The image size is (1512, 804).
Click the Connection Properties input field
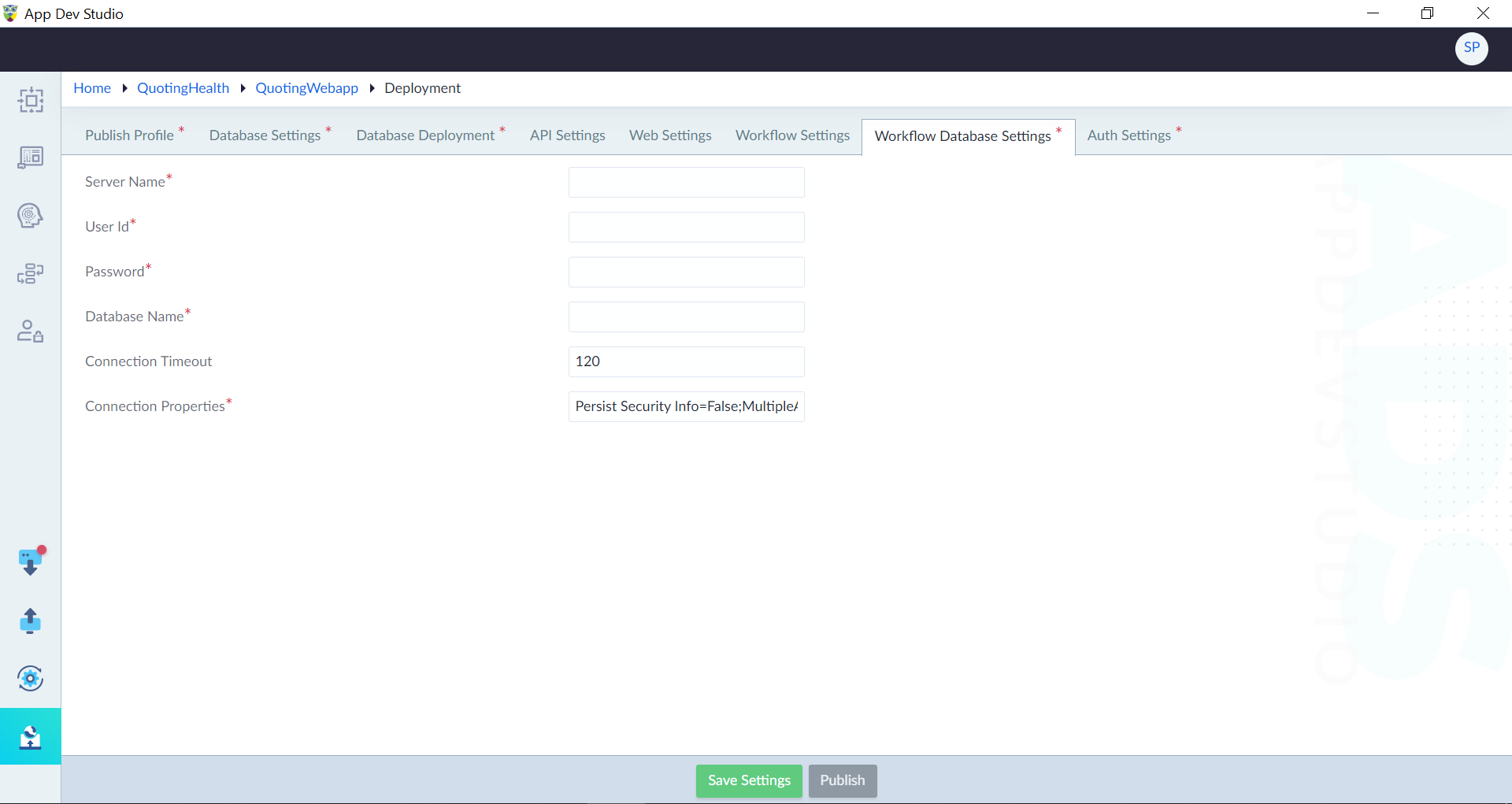[686, 406]
